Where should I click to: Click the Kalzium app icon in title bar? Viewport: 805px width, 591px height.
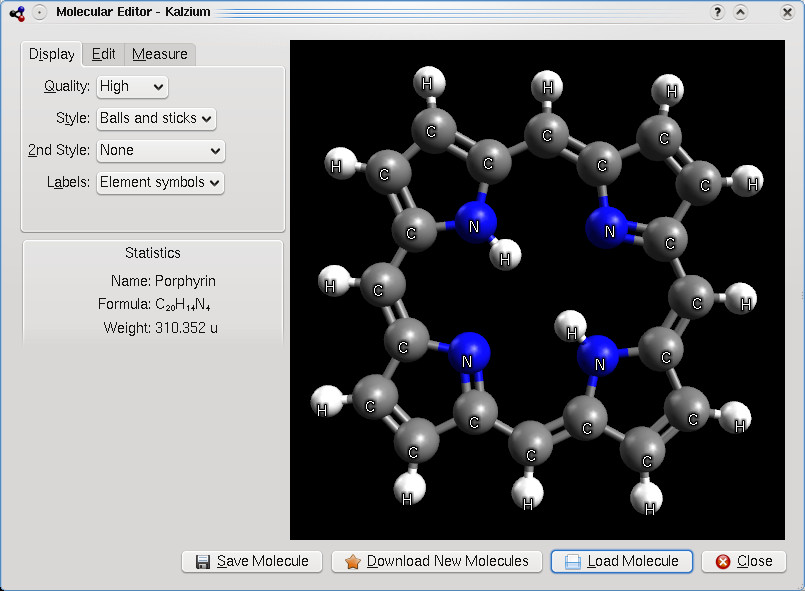click(17, 12)
